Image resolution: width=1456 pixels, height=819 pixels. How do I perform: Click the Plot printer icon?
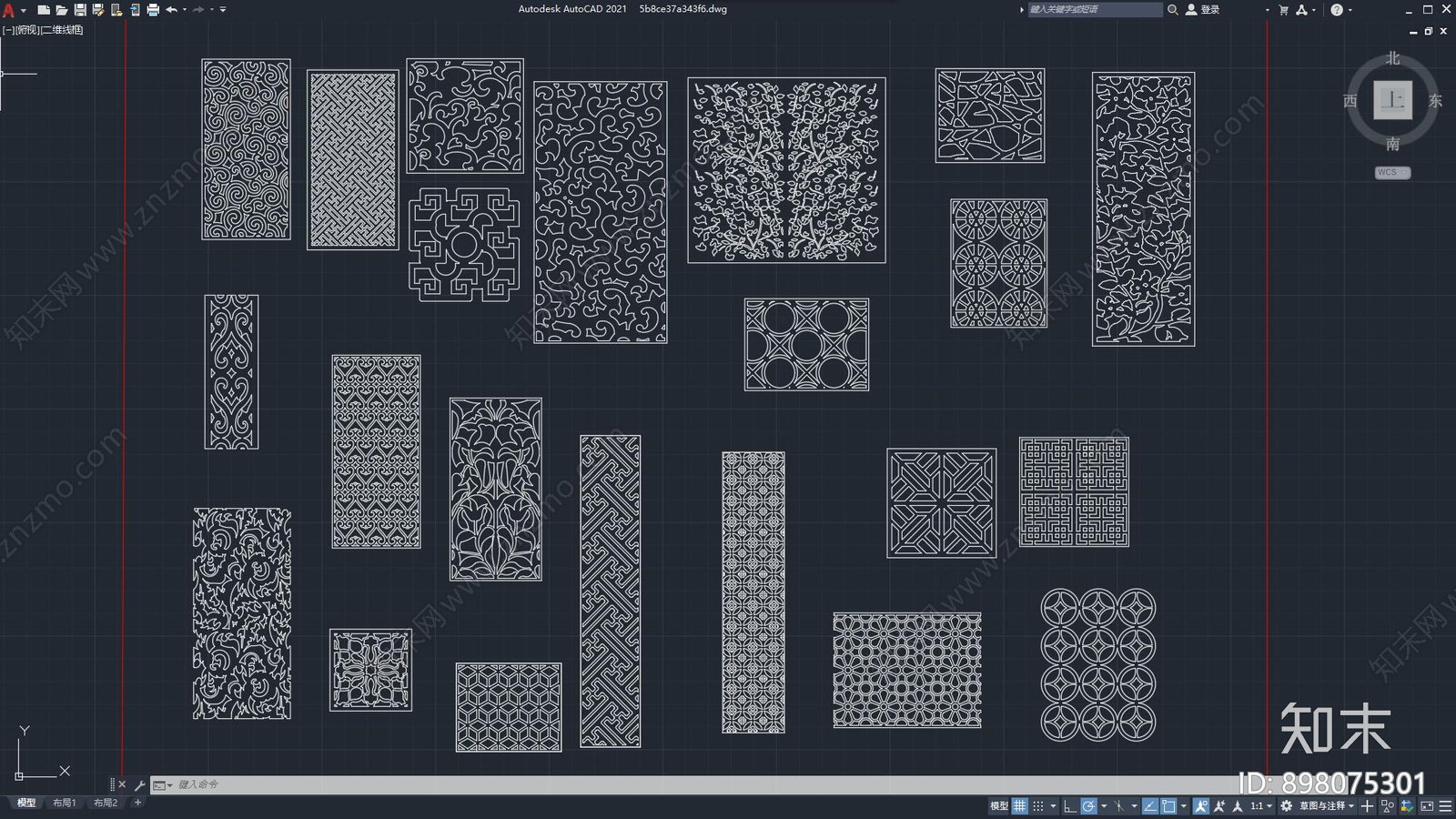153,10
